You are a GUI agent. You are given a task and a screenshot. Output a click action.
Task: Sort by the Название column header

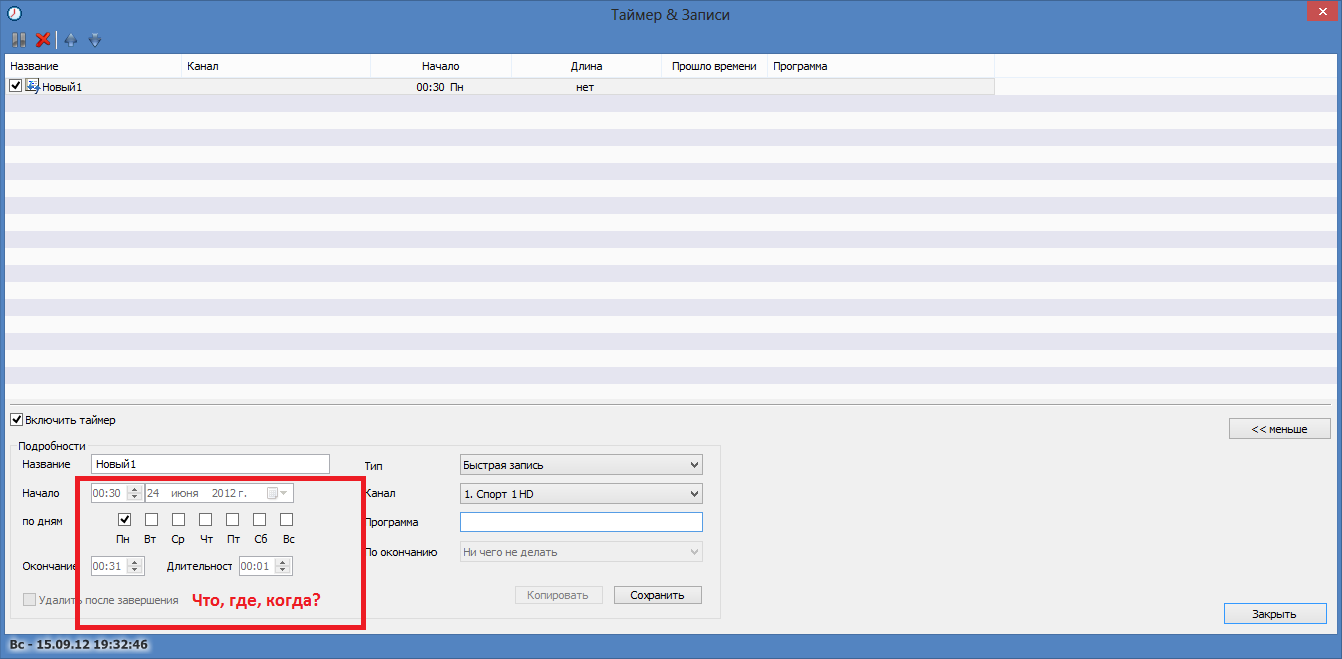click(x=94, y=66)
